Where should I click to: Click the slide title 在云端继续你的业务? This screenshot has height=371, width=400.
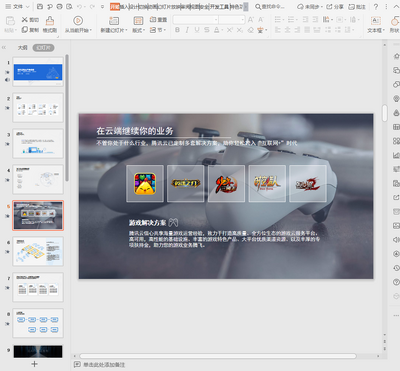[135, 131]
